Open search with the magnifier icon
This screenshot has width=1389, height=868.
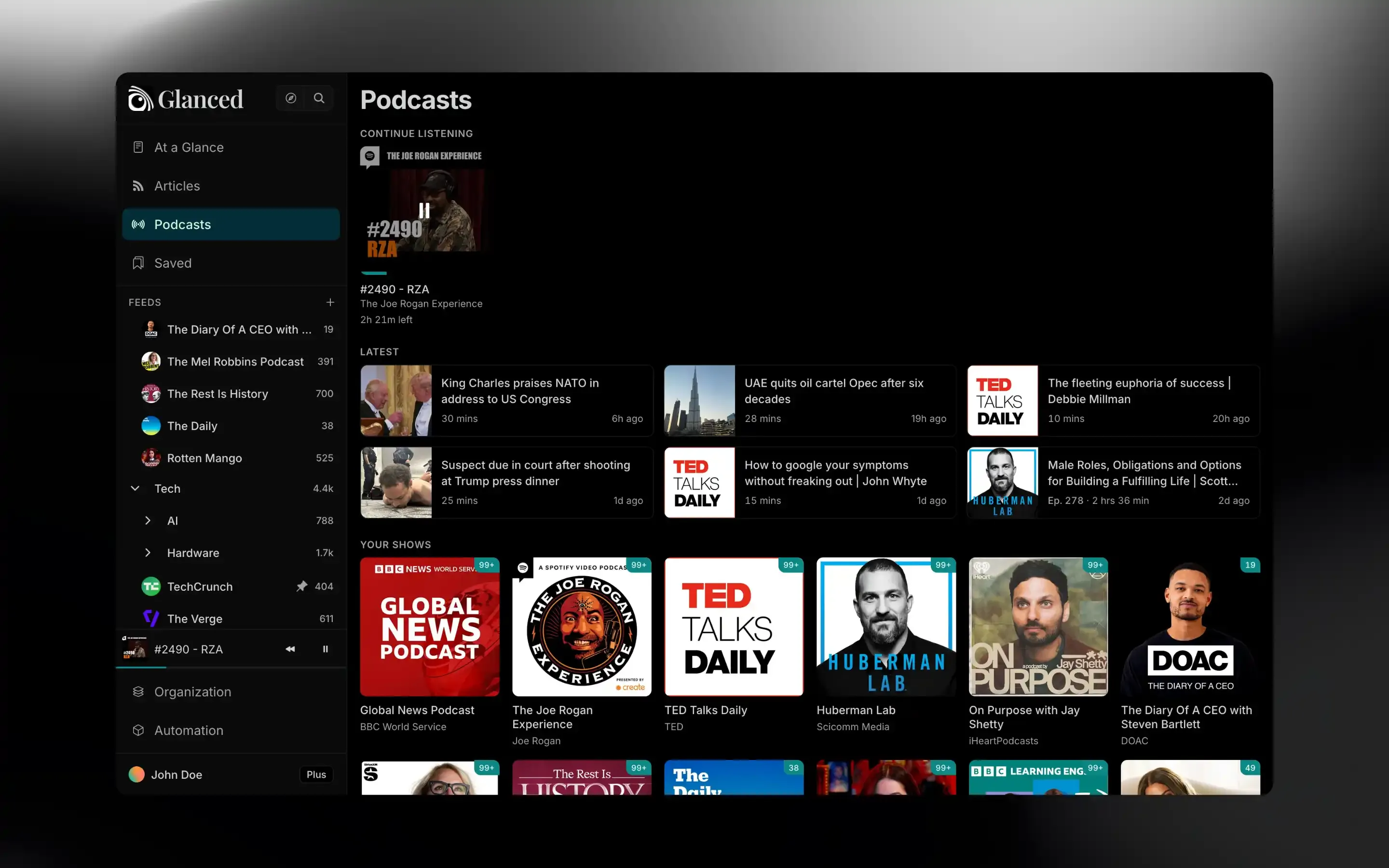319,98
